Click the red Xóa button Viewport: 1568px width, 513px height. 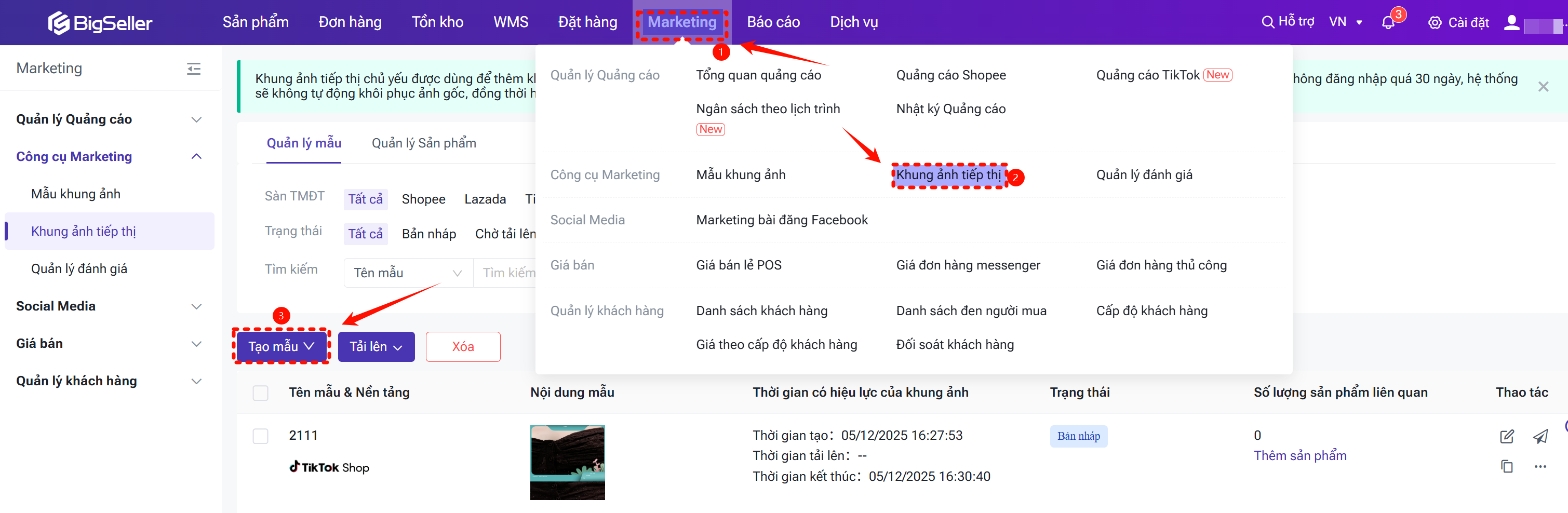coord(463,347)
